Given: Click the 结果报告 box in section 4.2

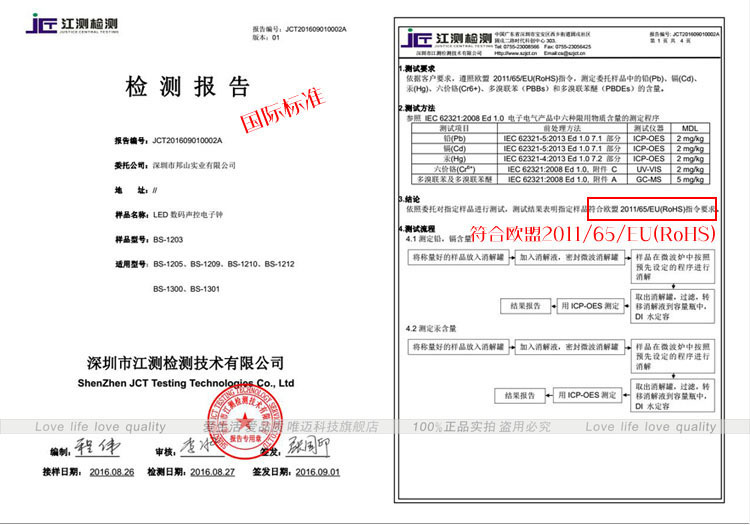Looking at the screenshot, I should click(520, 395).
